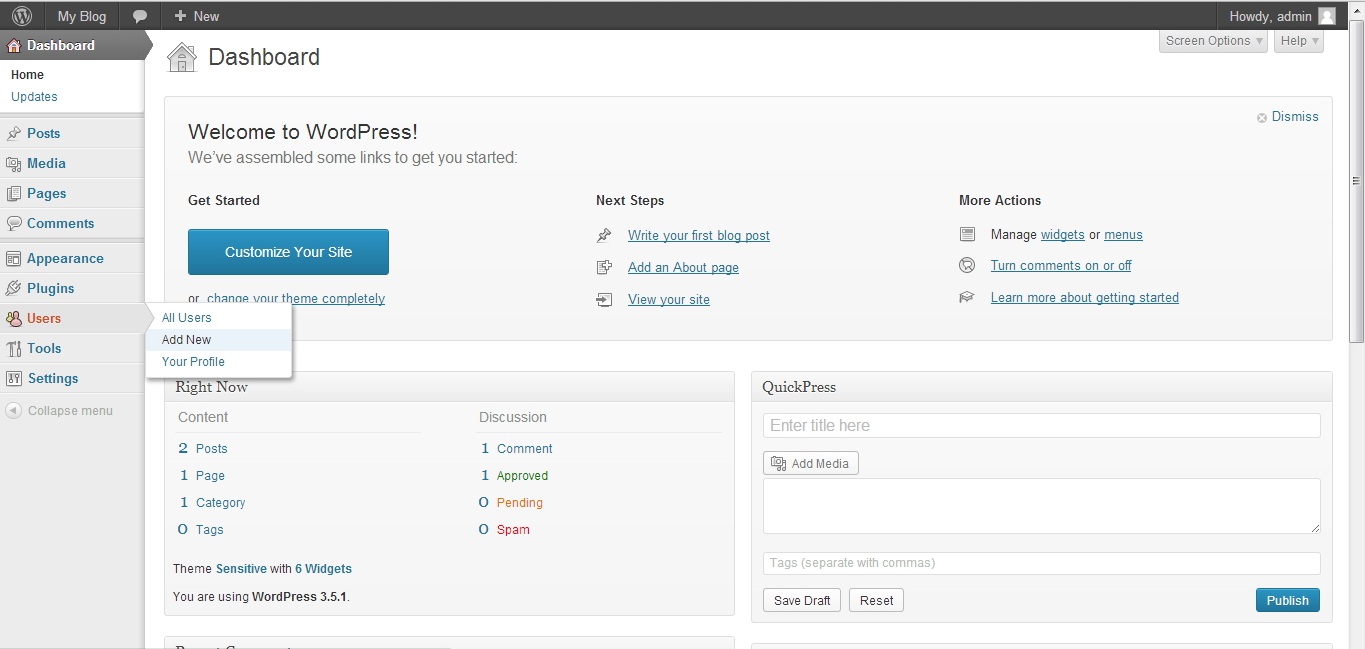Image resolution: width=1365 pixels, height=649 pixels.
Task: Click the Appearance icon in sidebar
Action: coord(14,259)
